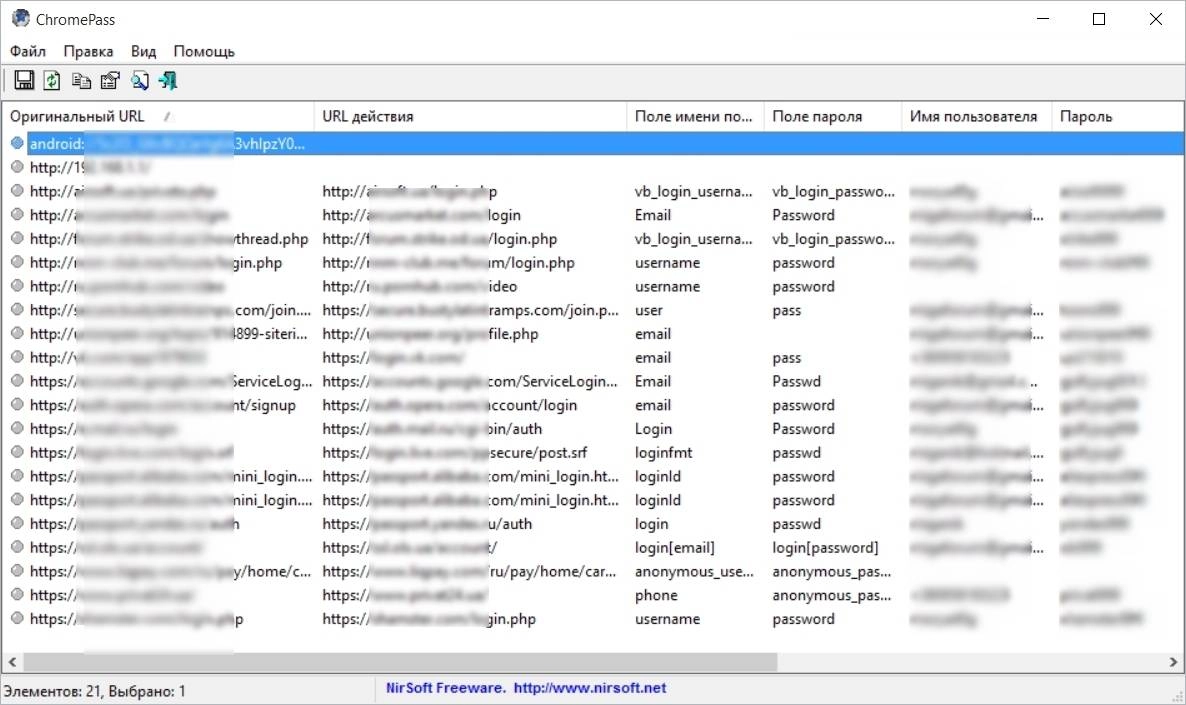The image size is (1186, 705).
Task: Click the globe icon of the Passwd row
Action: tap(17, 381)
